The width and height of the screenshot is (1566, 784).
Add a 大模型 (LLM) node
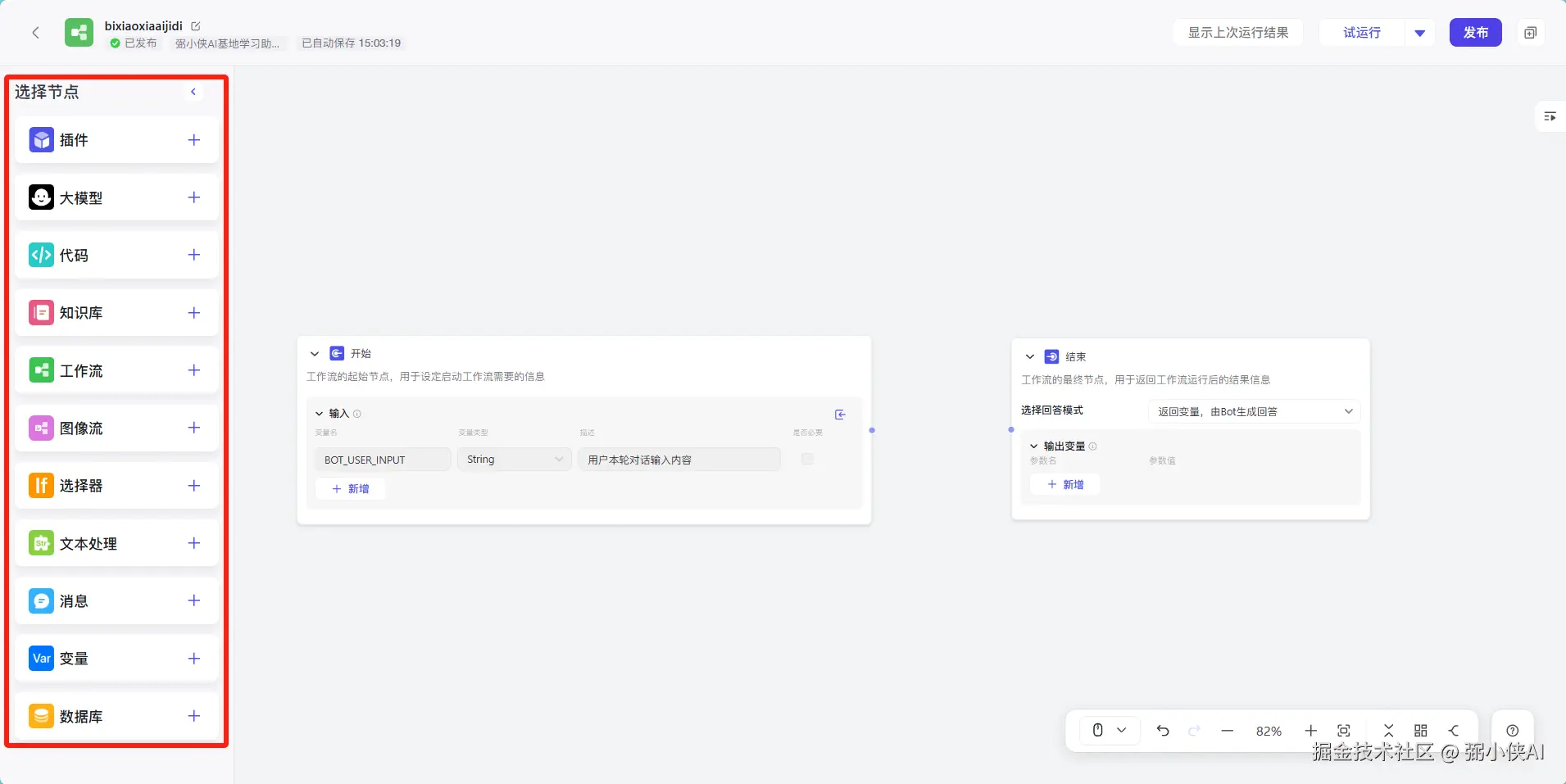click(193, 197)
